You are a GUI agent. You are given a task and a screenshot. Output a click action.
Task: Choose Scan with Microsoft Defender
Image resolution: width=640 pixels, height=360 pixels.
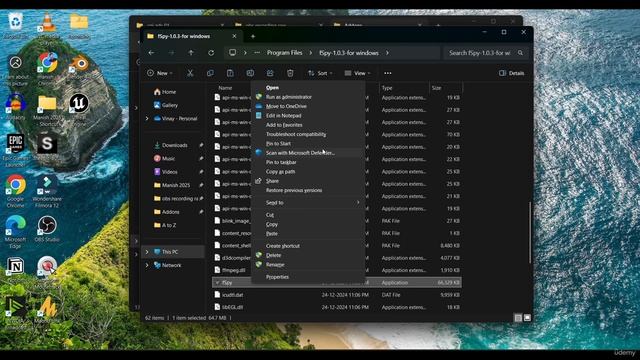click(308, 153)
